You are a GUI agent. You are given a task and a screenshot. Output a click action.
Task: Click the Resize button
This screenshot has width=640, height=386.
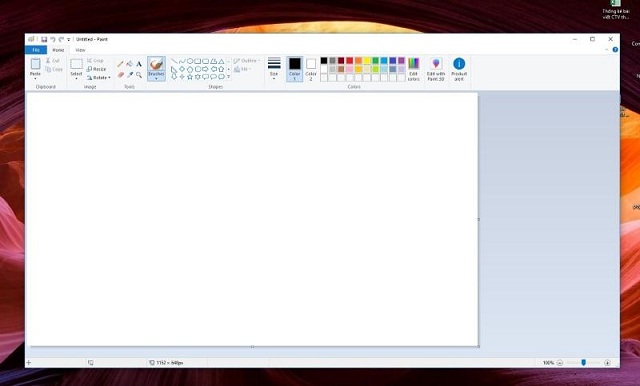96,69
